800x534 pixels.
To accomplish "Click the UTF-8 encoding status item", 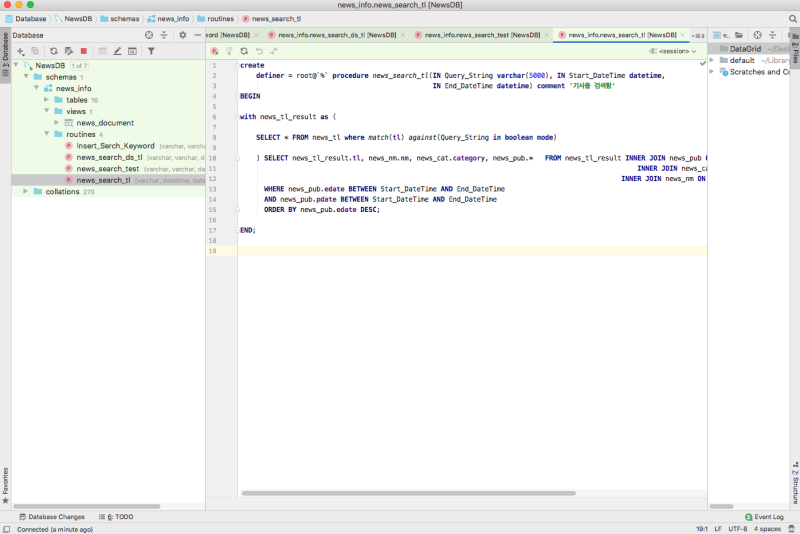I will click(738, 529).
